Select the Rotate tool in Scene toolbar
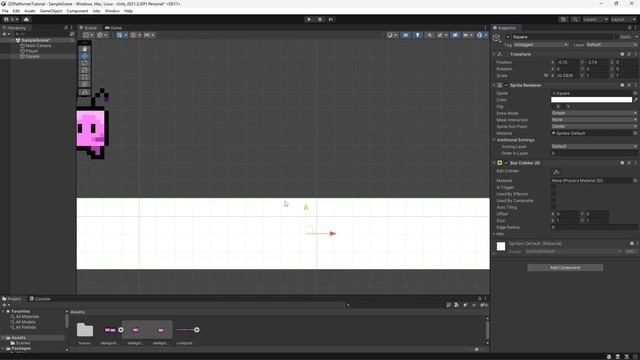The height and width of the screenshot is (360, 640). tap(84, 63)
